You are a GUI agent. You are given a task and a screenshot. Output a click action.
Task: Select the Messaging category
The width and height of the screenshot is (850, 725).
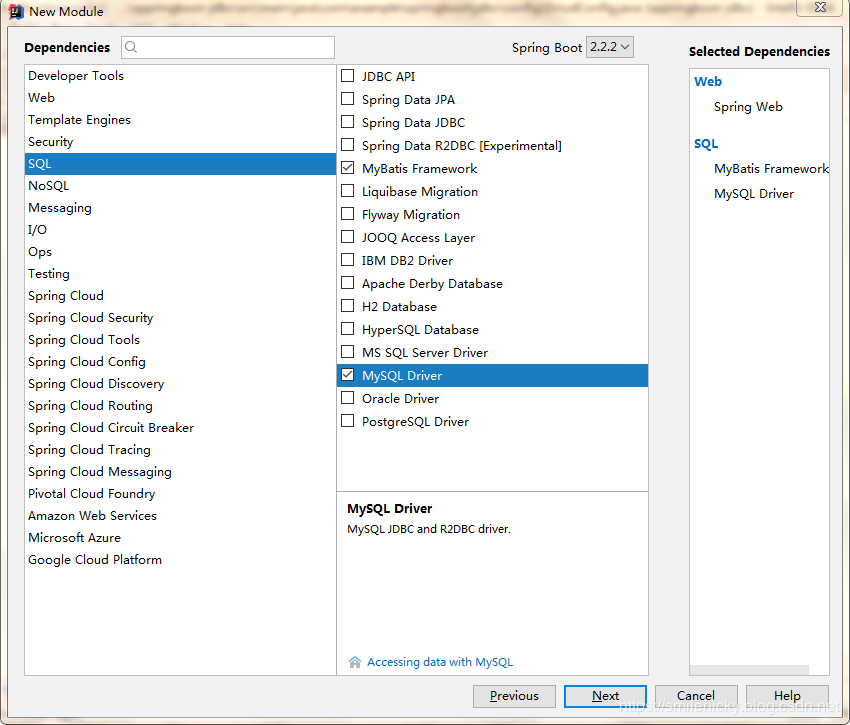point(180,208)
